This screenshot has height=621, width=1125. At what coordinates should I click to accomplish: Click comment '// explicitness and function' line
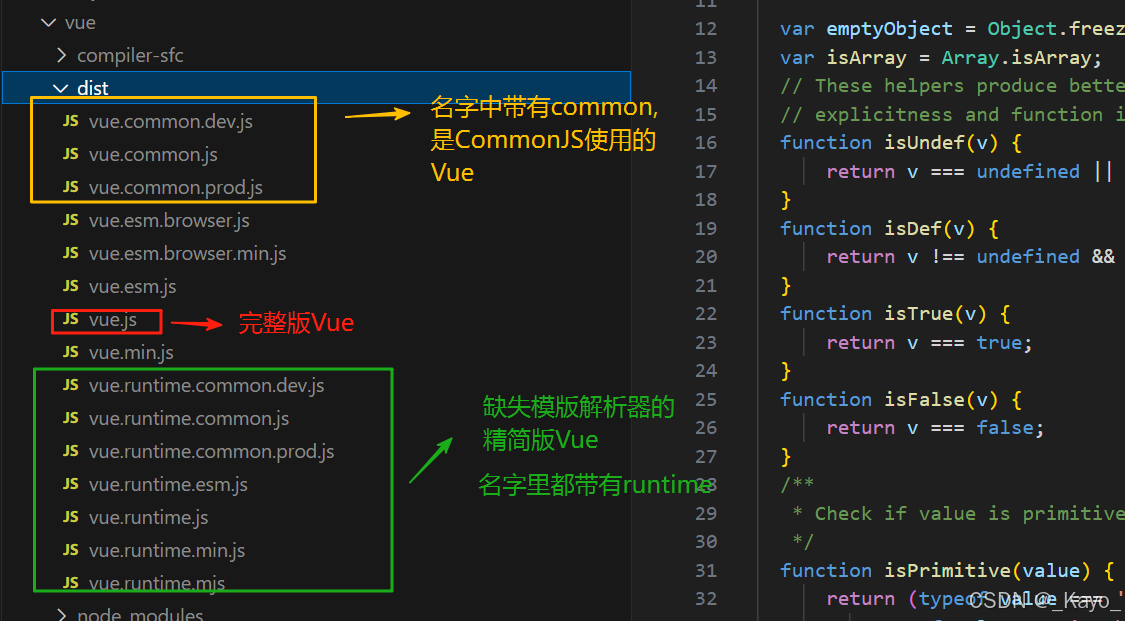[x=952, y=115]
